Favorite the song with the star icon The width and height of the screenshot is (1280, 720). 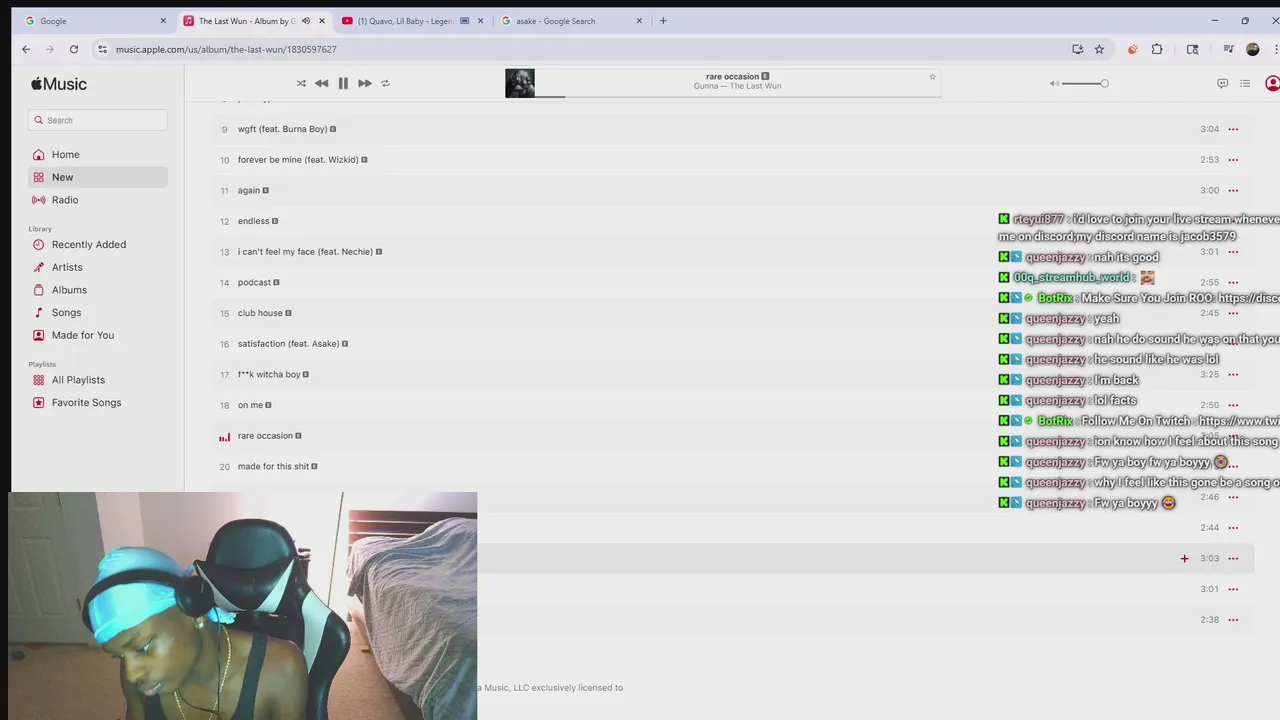tap(932, 77)
